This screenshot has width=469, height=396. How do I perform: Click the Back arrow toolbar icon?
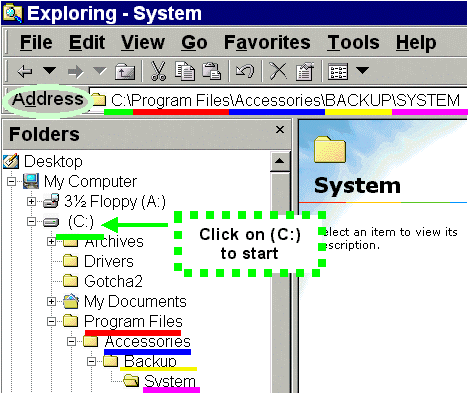[x=25, y=71]
